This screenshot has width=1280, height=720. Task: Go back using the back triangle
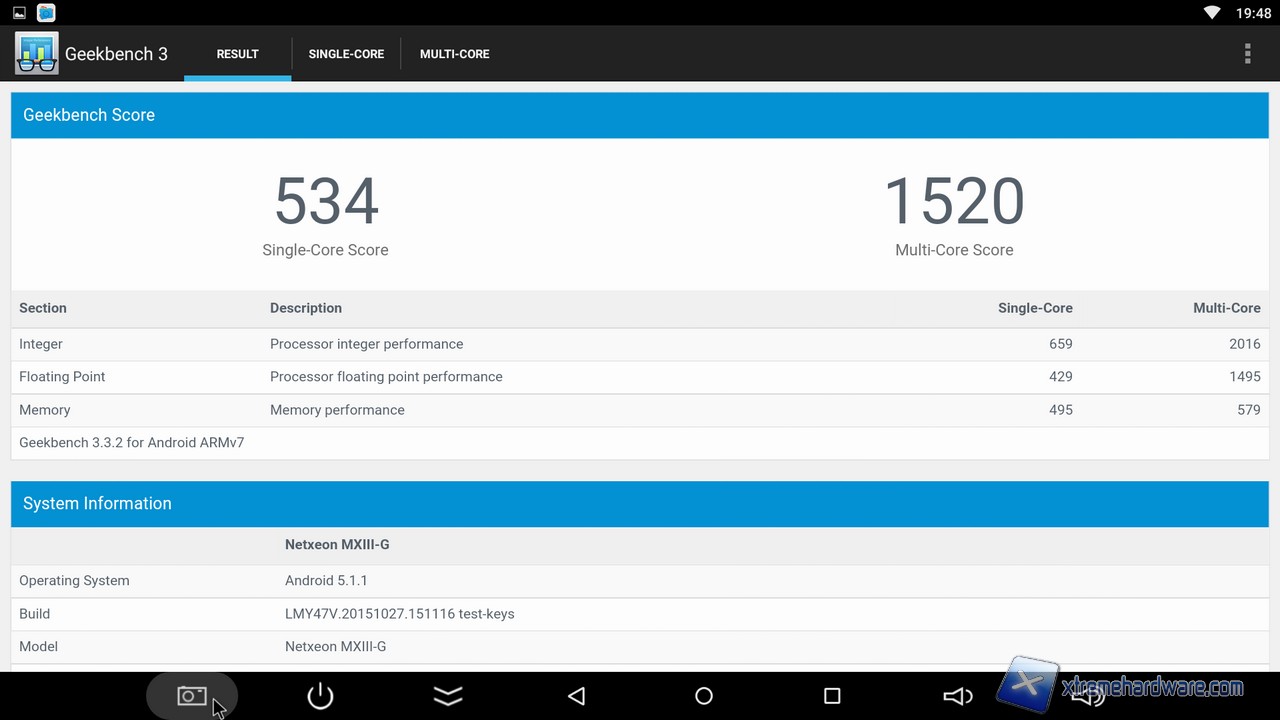576,696
